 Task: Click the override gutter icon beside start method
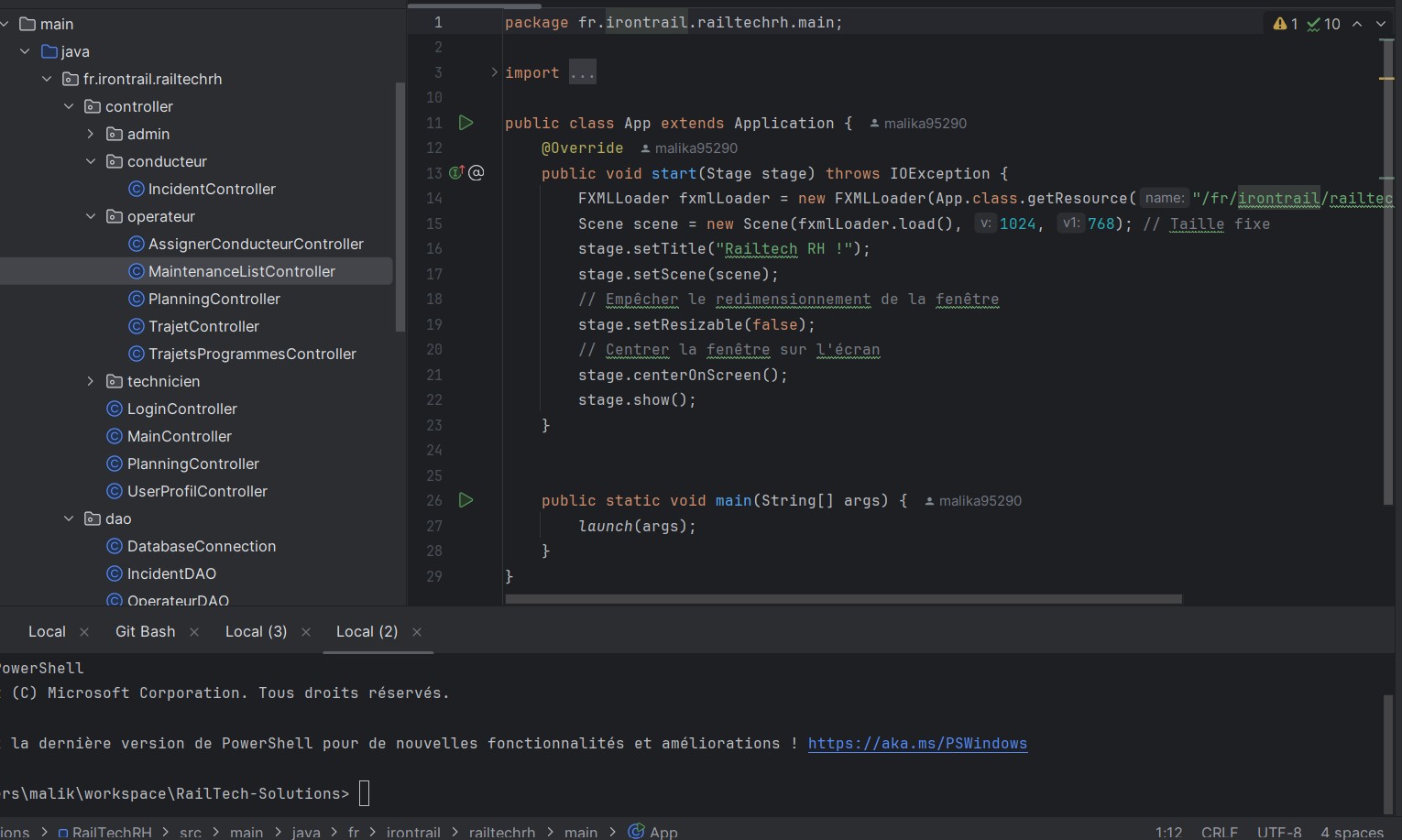[x=457, y=172]
